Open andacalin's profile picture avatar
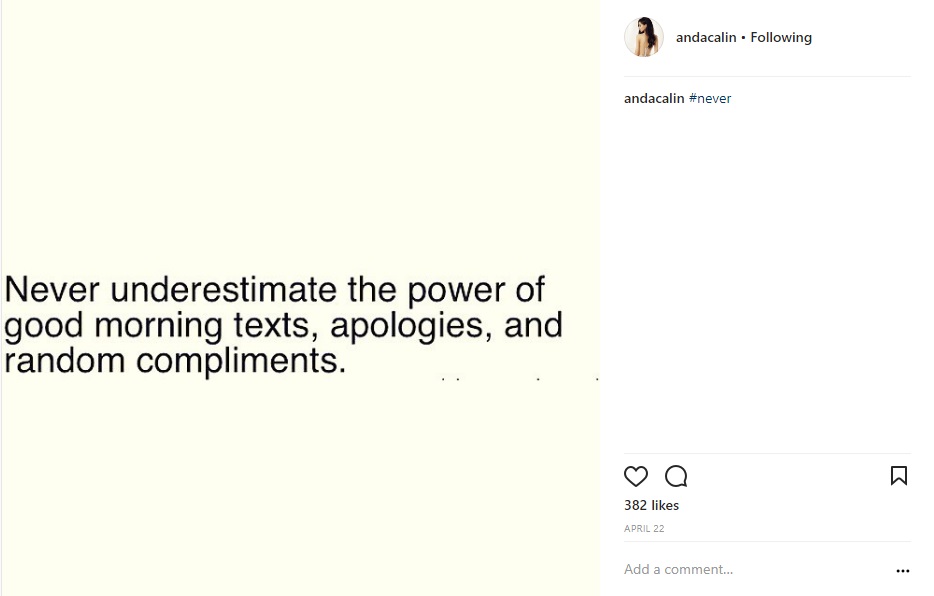Viewport: 934px width, 596px height. [644, 38]
